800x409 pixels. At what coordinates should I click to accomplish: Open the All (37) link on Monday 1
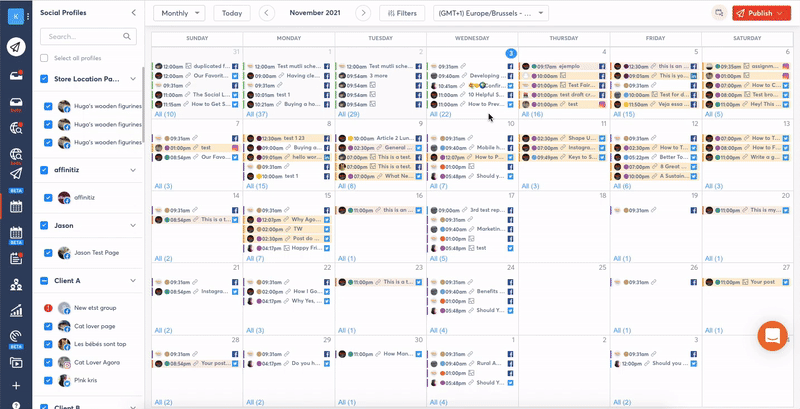point(257,114)
